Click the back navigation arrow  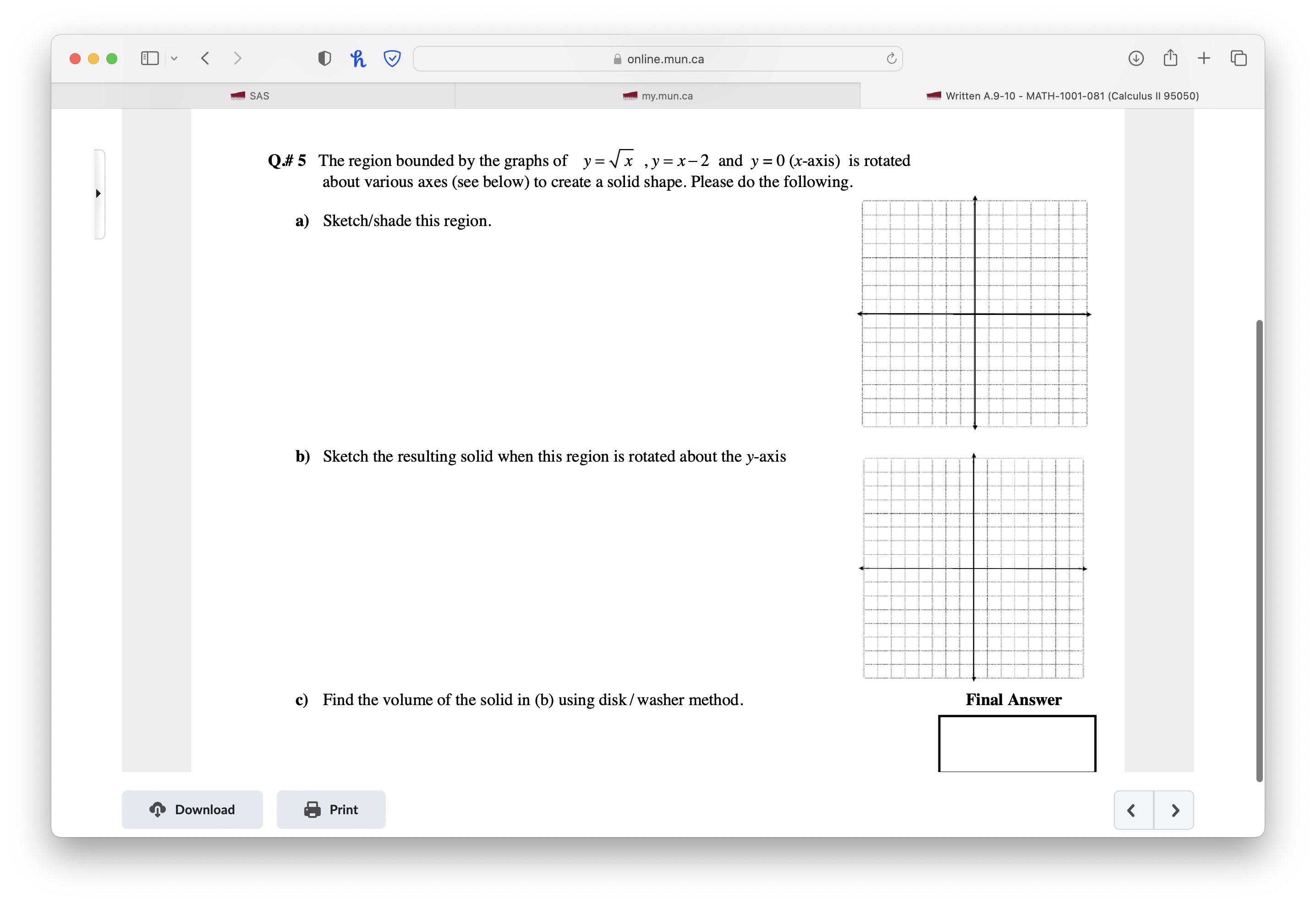point(205,58)
